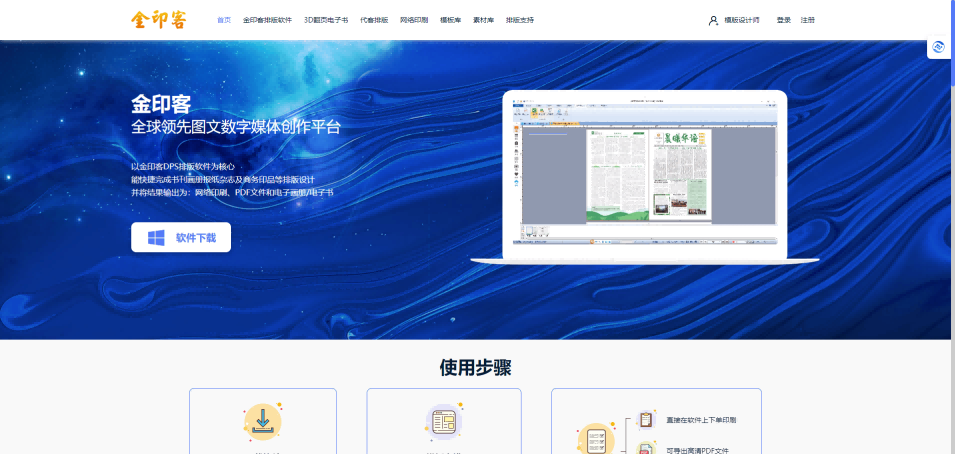This screenshot has height=454, width=955.
Task: Open 金印客排版软件 menu item
Action: [x=267, y=20]
